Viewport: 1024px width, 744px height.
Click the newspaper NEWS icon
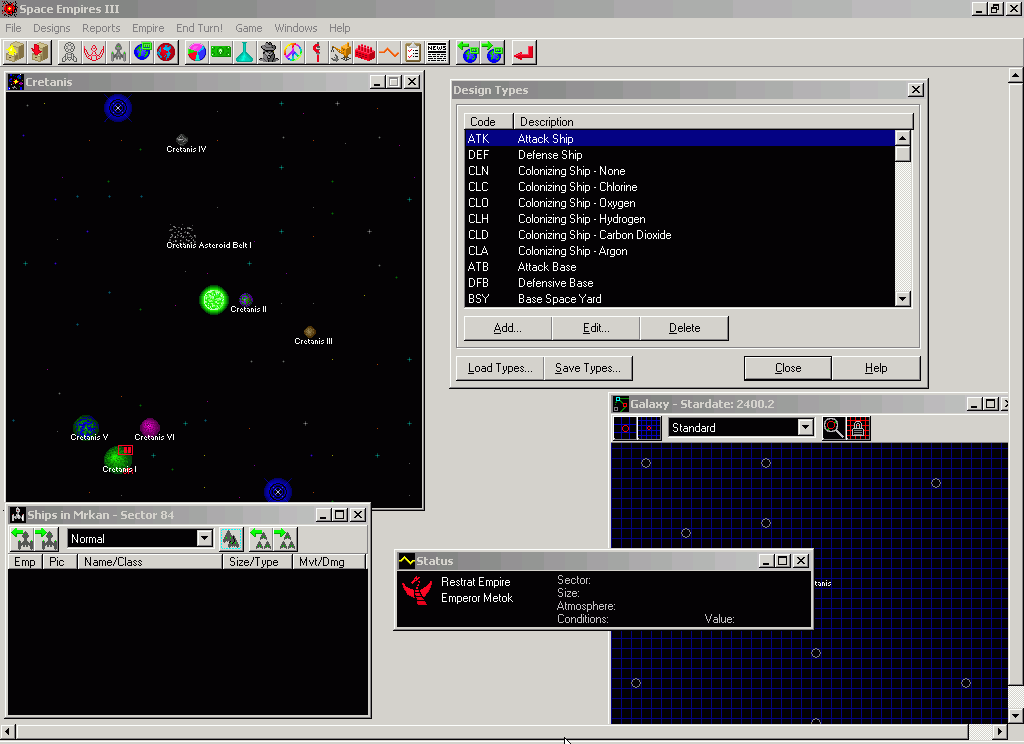[437, 52]
